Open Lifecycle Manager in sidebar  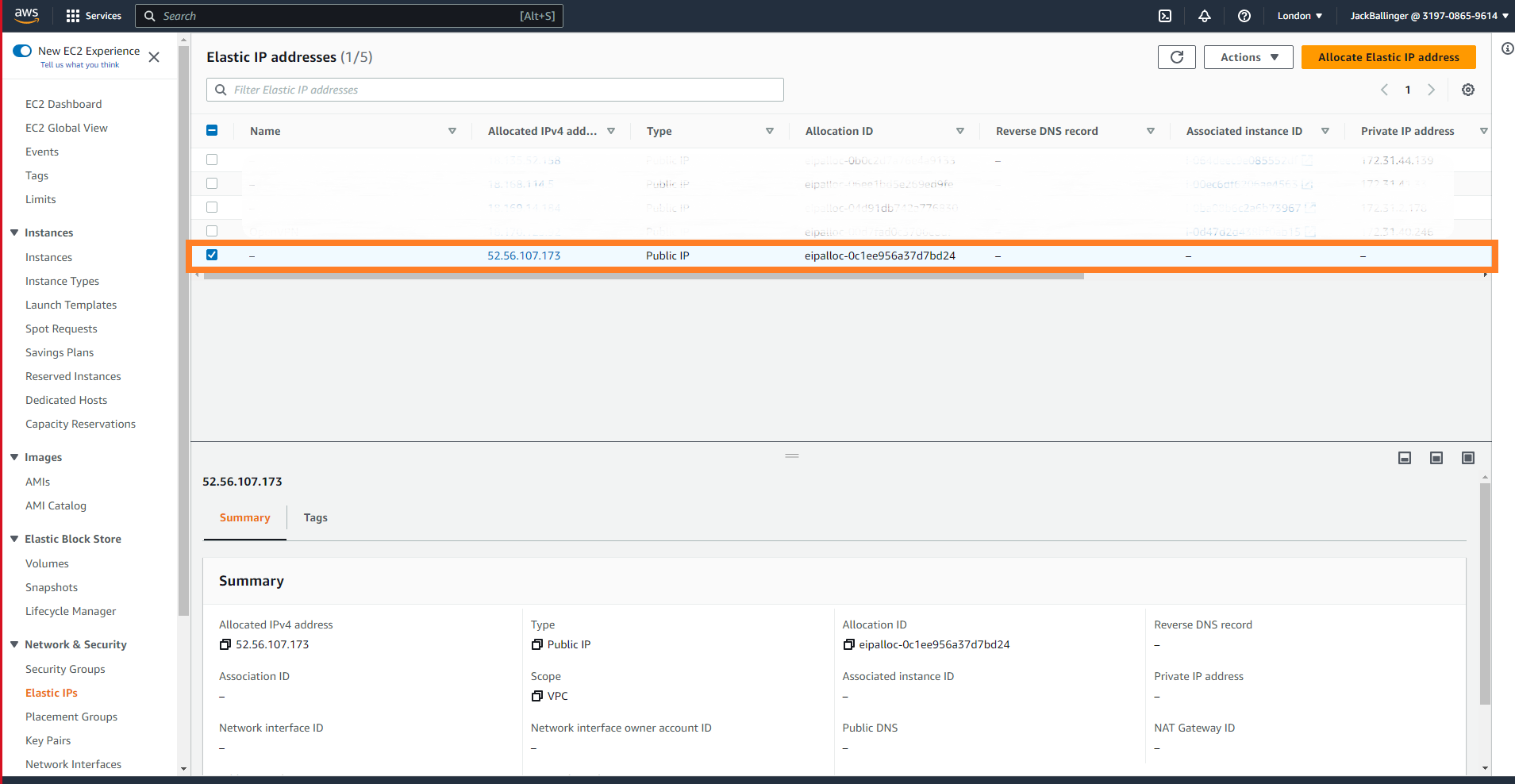[71, 611]
